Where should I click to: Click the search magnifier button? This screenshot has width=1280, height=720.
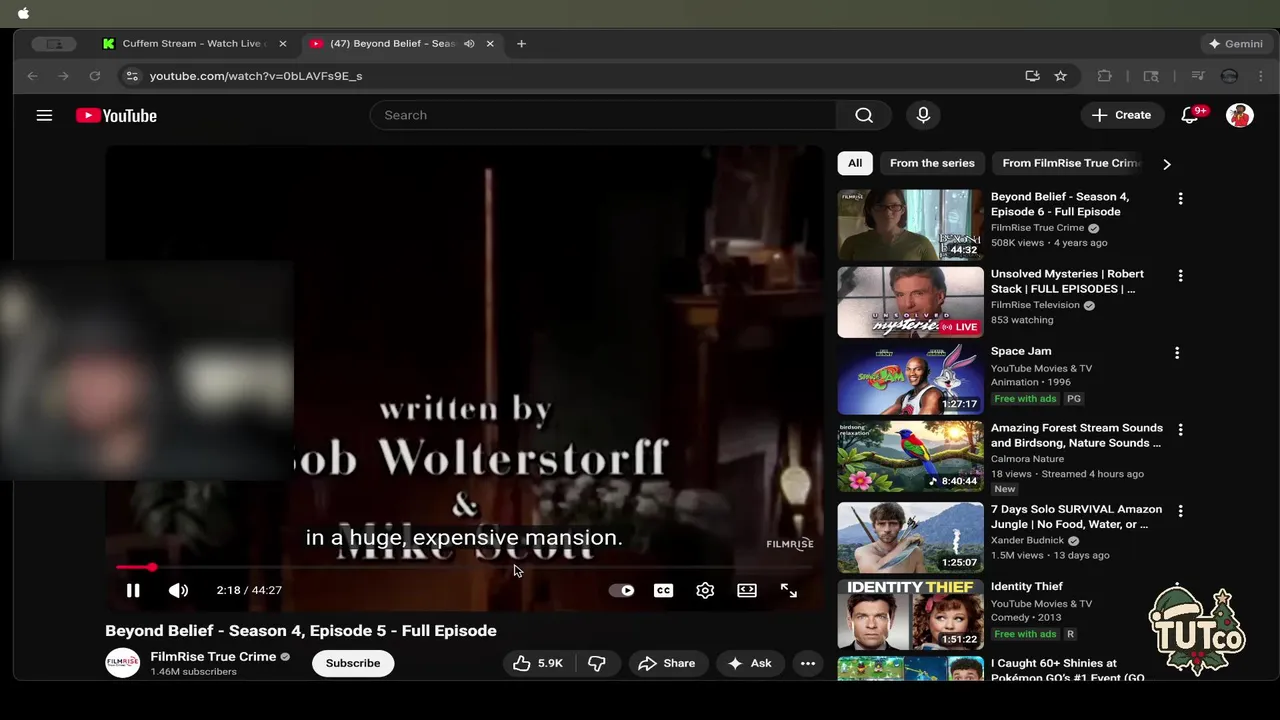864,115
